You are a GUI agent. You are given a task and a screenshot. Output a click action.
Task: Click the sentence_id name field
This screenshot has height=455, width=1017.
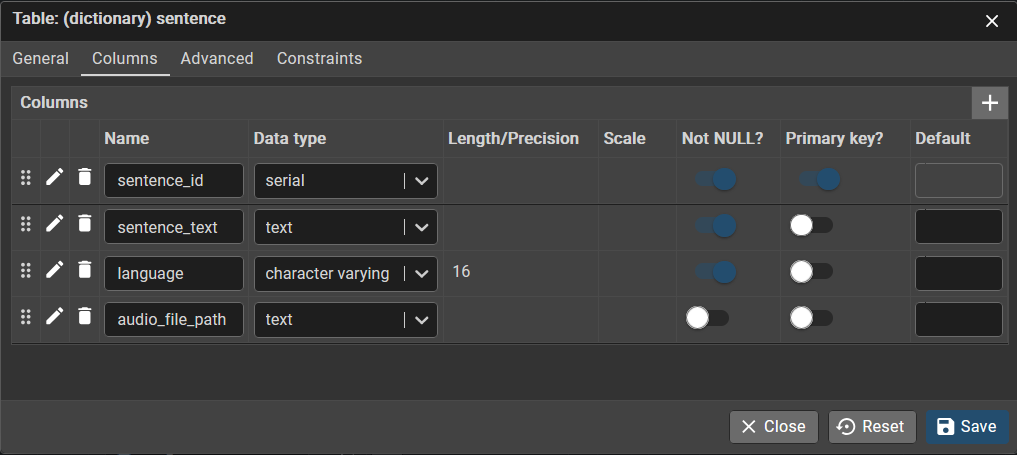tap(174, 181)
